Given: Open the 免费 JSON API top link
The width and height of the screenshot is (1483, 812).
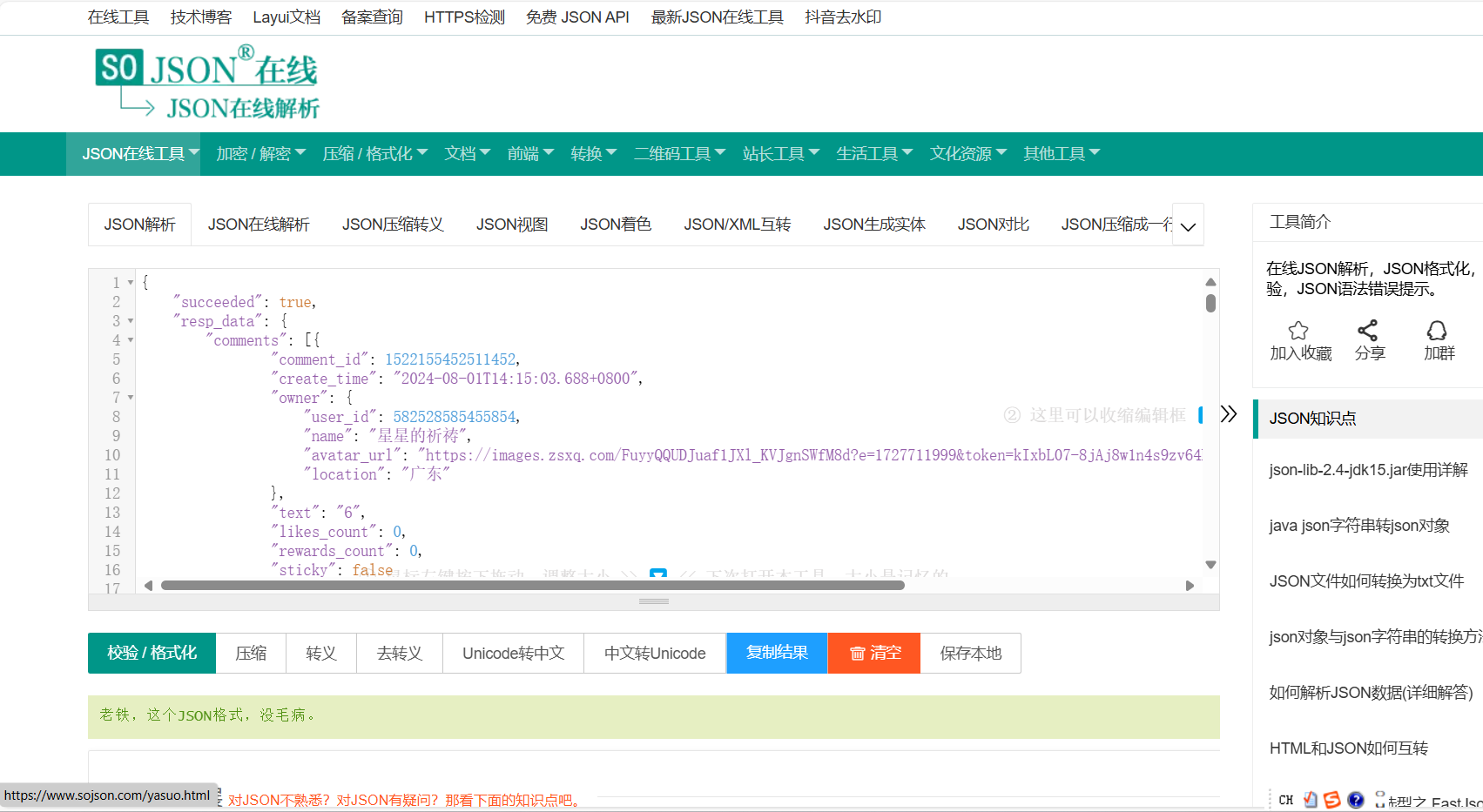Looking at the screenshot, I should [577, 17].
